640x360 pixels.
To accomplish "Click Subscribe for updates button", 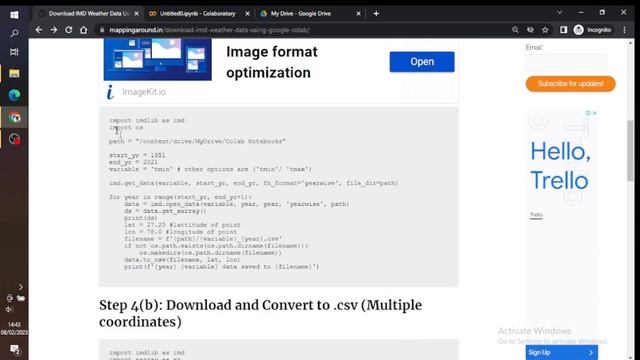I will (x=570, y=84).
